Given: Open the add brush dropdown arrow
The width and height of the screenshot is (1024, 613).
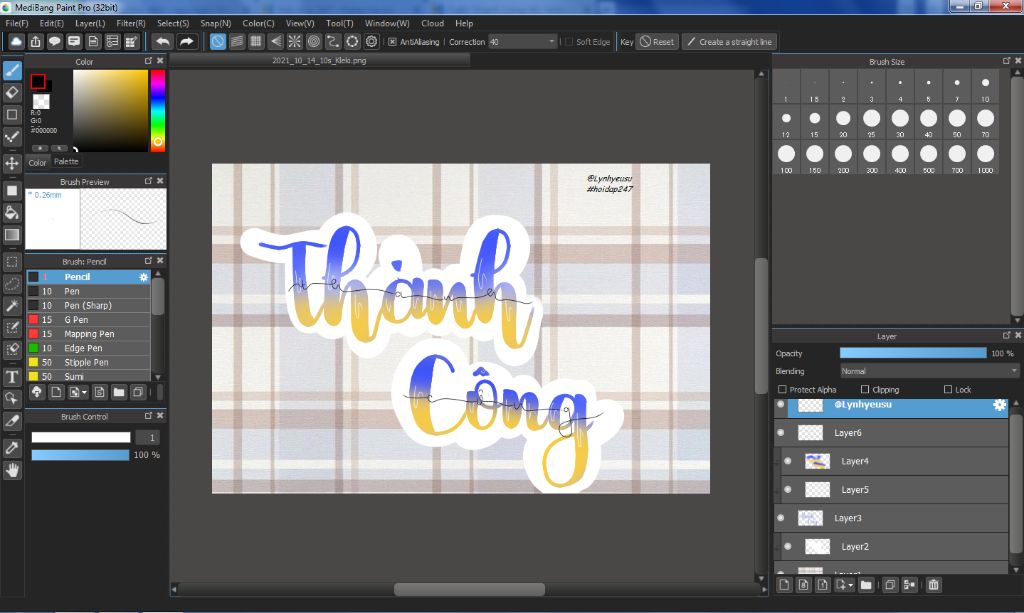Looking at the screenshot, I should click(x=85, y=392).
